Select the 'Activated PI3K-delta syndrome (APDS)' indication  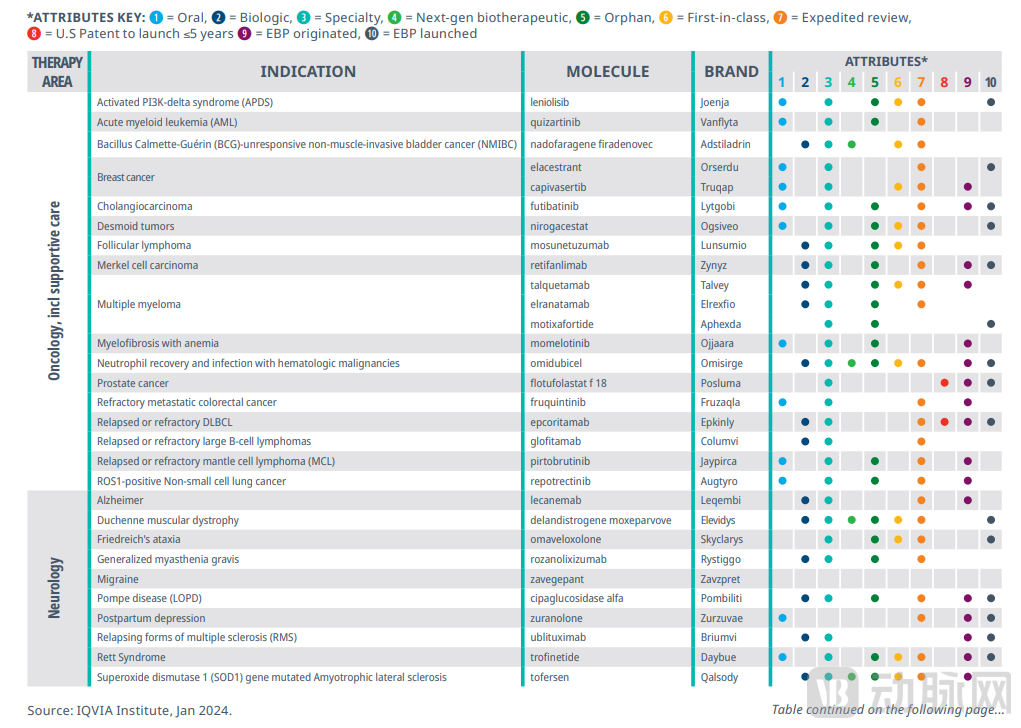coord(185,102)
